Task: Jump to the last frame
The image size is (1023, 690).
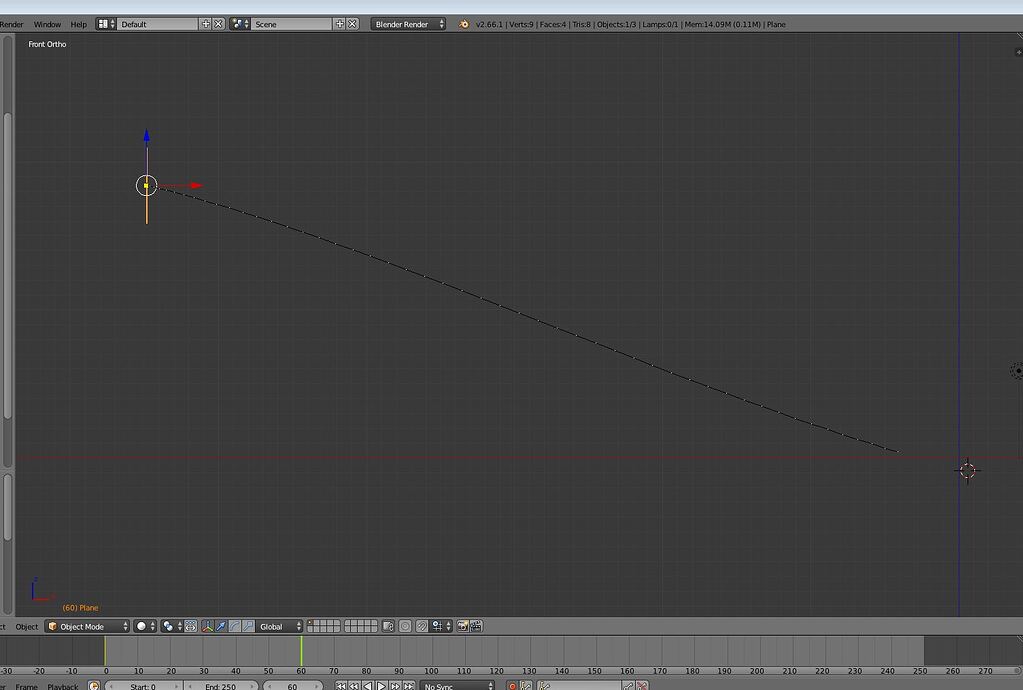Action: tap(408, 686)
